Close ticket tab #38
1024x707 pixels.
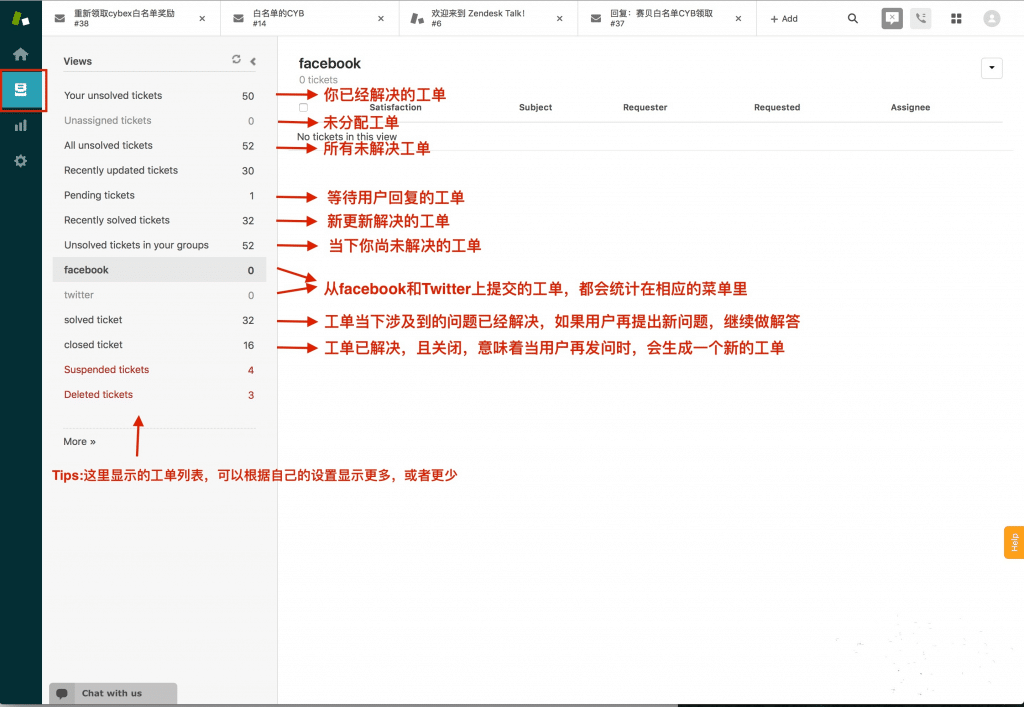pyautogui.click(x=202, y=18)
